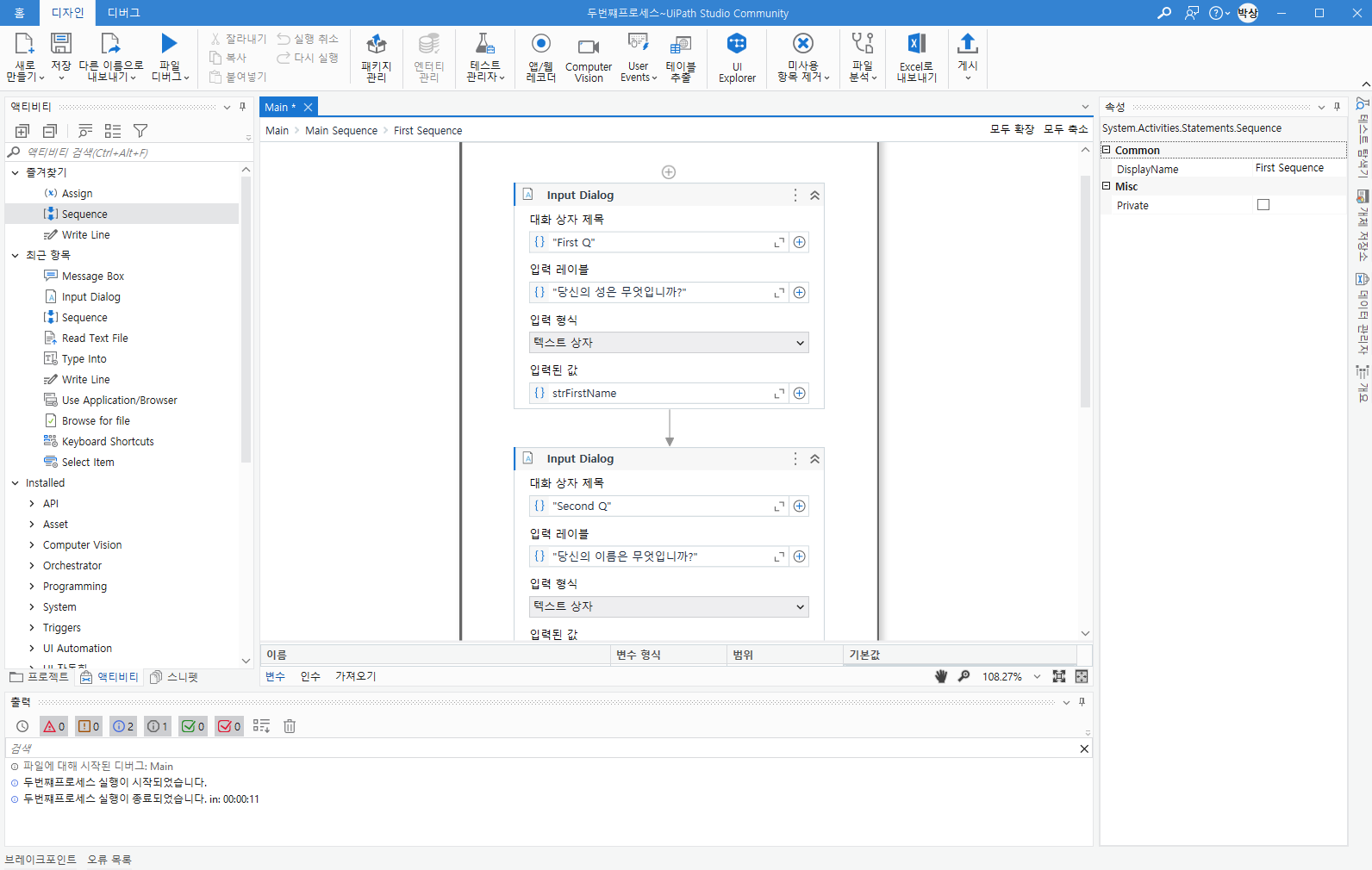This screenshot has width=1372, height=870.
Task: Click the fit to screen icon
Action: coord(1059,676)
